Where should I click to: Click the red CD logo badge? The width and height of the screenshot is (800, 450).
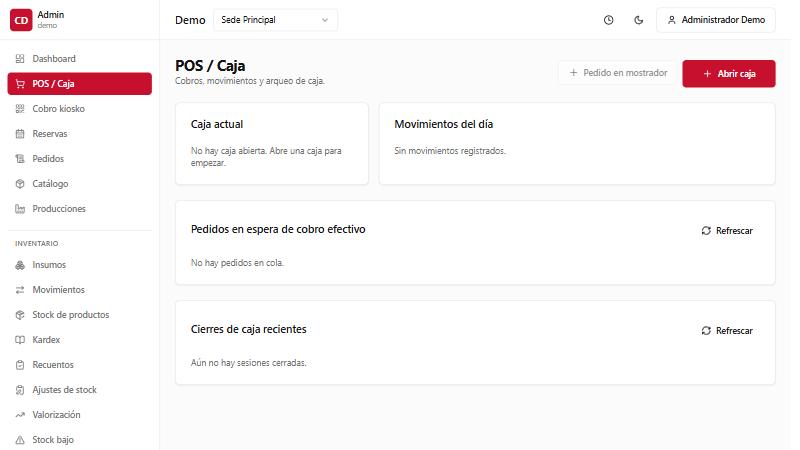[21, 20]
